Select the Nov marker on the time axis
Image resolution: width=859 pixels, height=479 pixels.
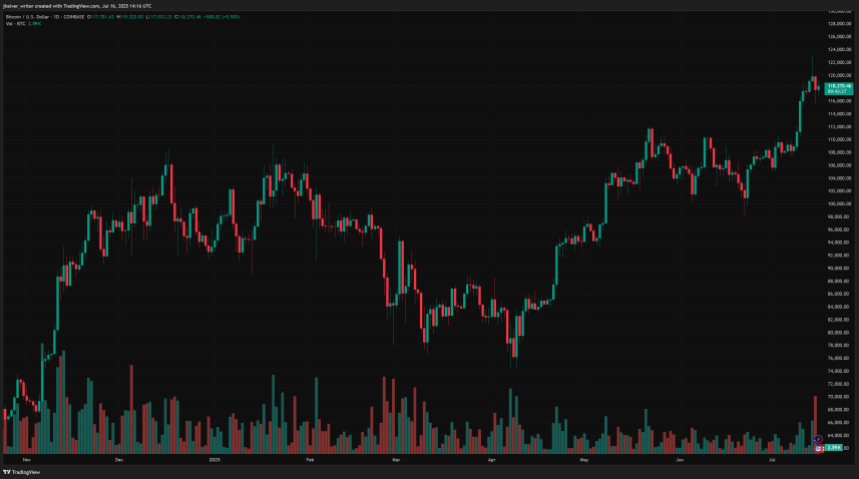[24, 459]
